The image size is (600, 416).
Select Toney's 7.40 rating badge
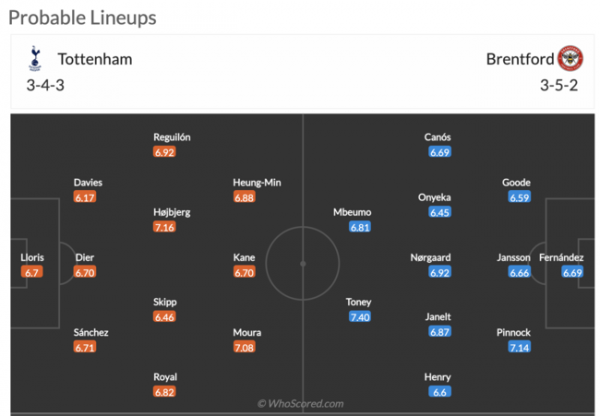click(x=359, y=317)
